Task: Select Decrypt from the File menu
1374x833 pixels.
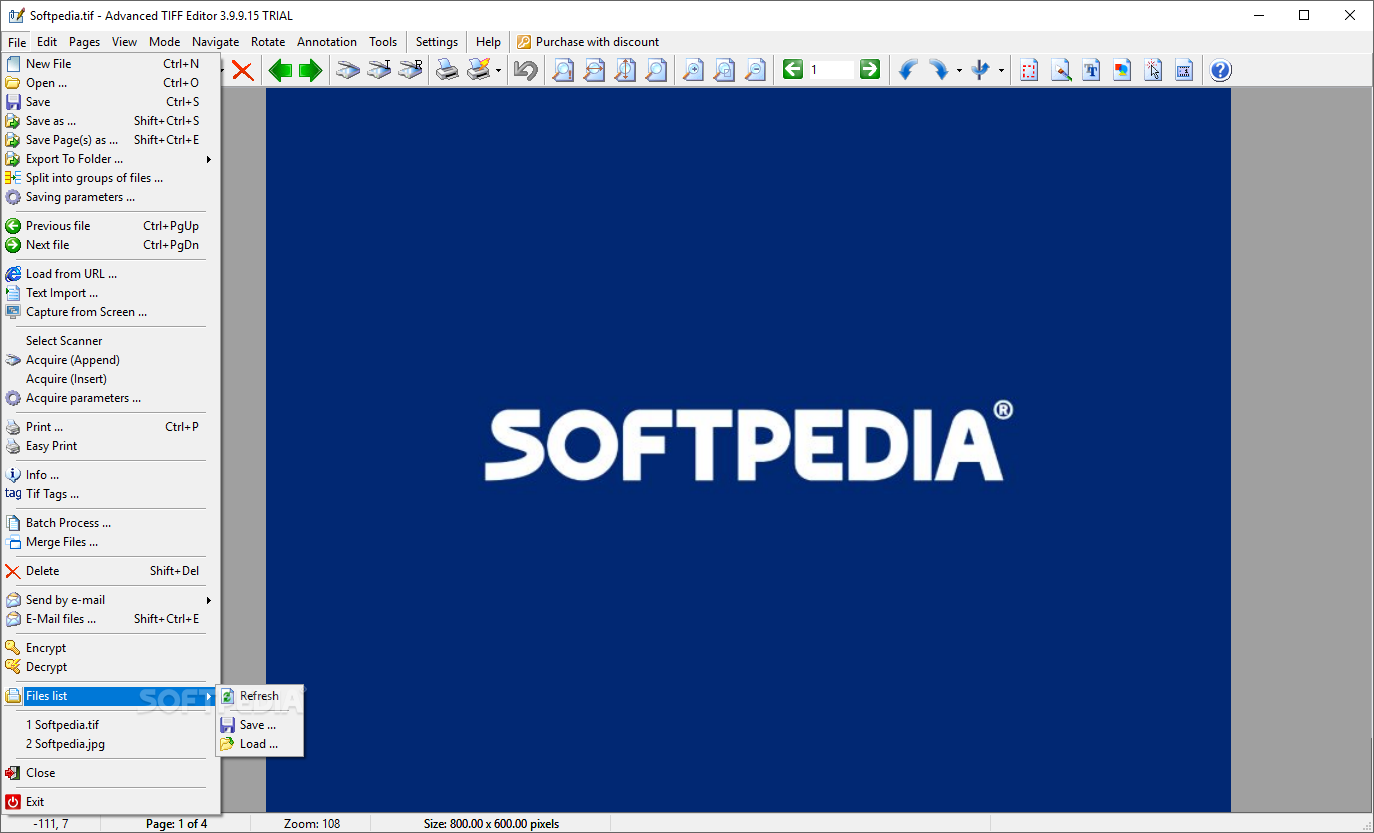Action: tap(111, 667)
